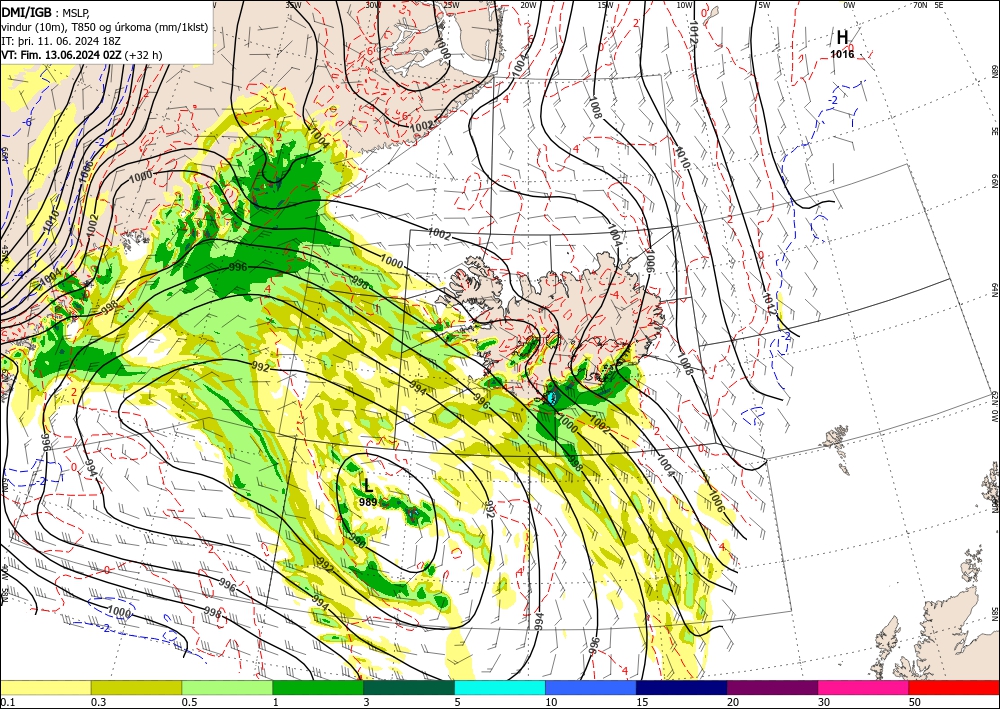The height and width of the screenshot is (709, 1000).
Task: Click the olive 0.3–0.5 legend swatch
Action: 136,687
